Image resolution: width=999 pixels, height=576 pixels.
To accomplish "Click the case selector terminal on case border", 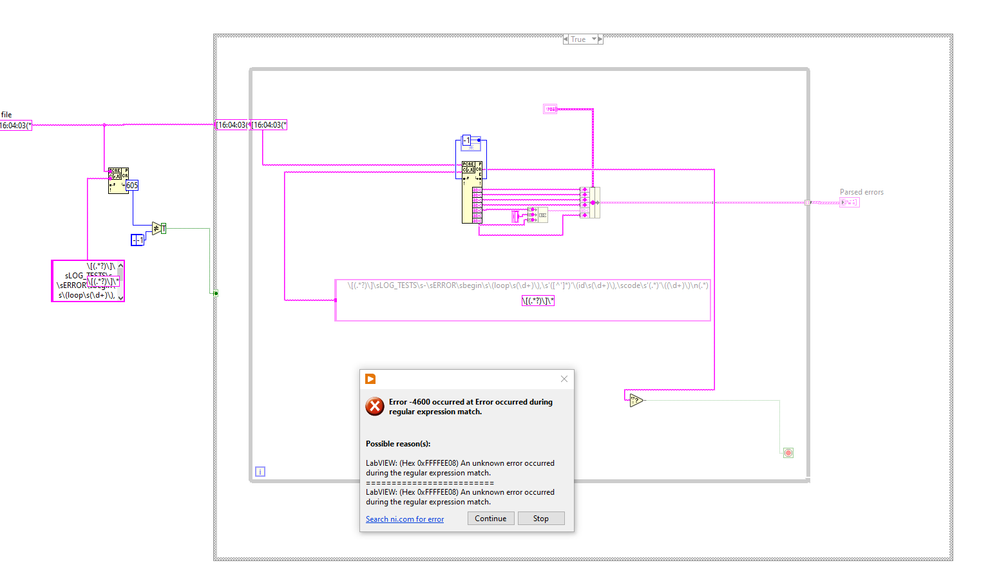I will [x=215, y=293].
